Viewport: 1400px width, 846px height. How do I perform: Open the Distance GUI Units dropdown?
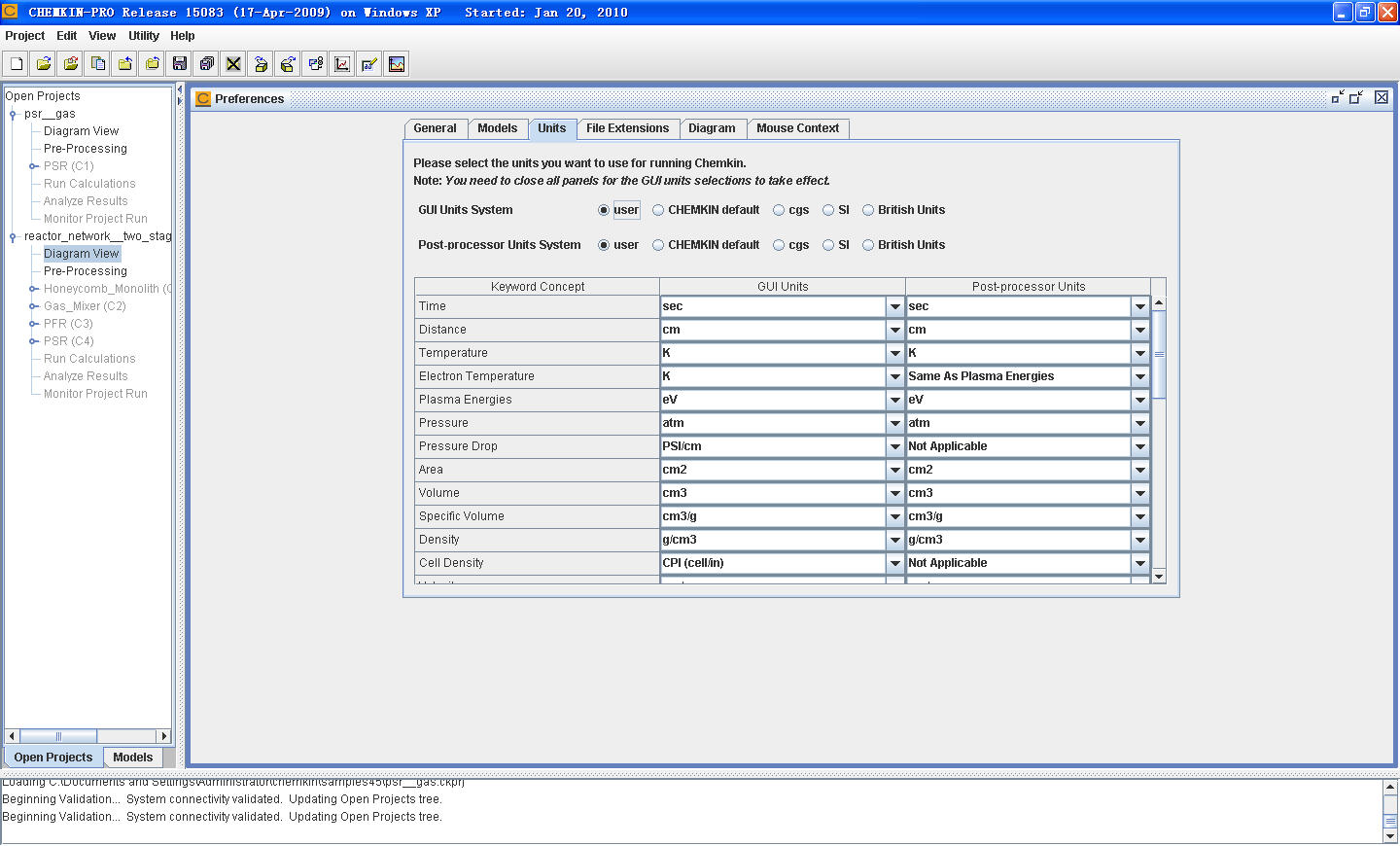pyautogui.click(x=894, y=330)
